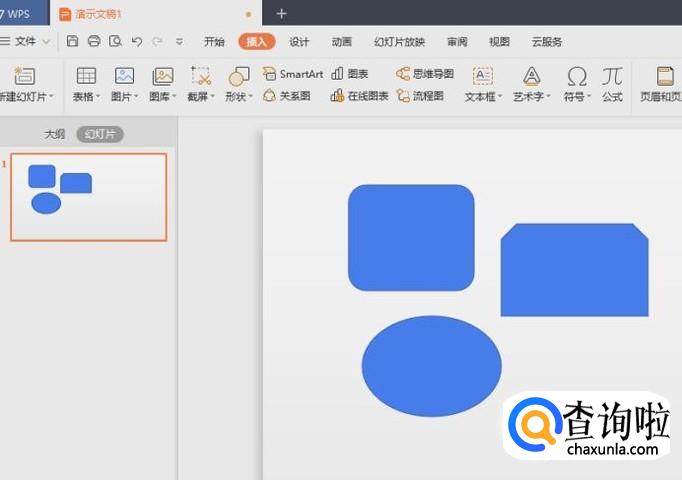Expand the 符号 dropdown

[x=589, y=96]
